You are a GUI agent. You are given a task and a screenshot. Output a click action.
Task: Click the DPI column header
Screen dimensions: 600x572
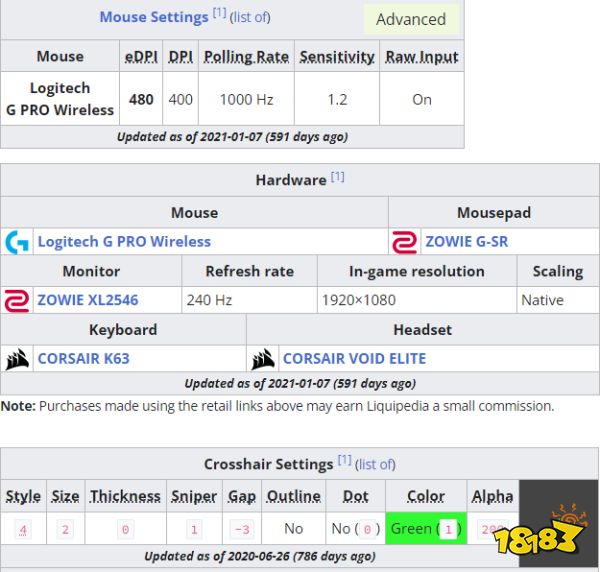click(181, 57)
